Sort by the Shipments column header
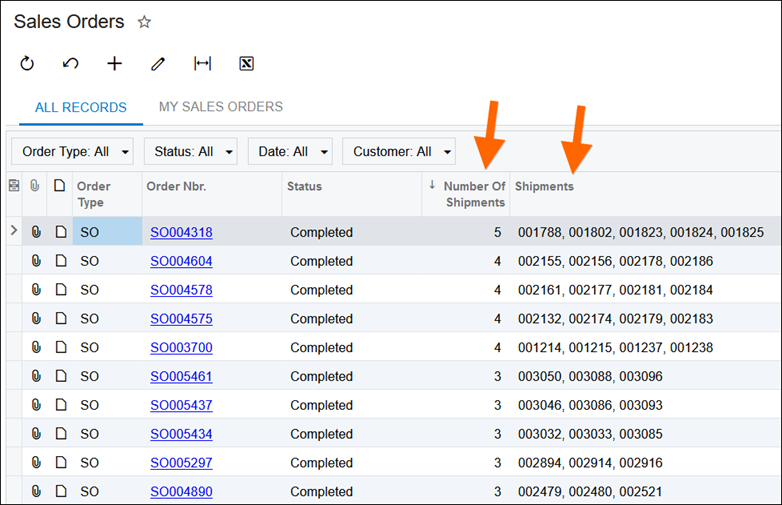 646,194
